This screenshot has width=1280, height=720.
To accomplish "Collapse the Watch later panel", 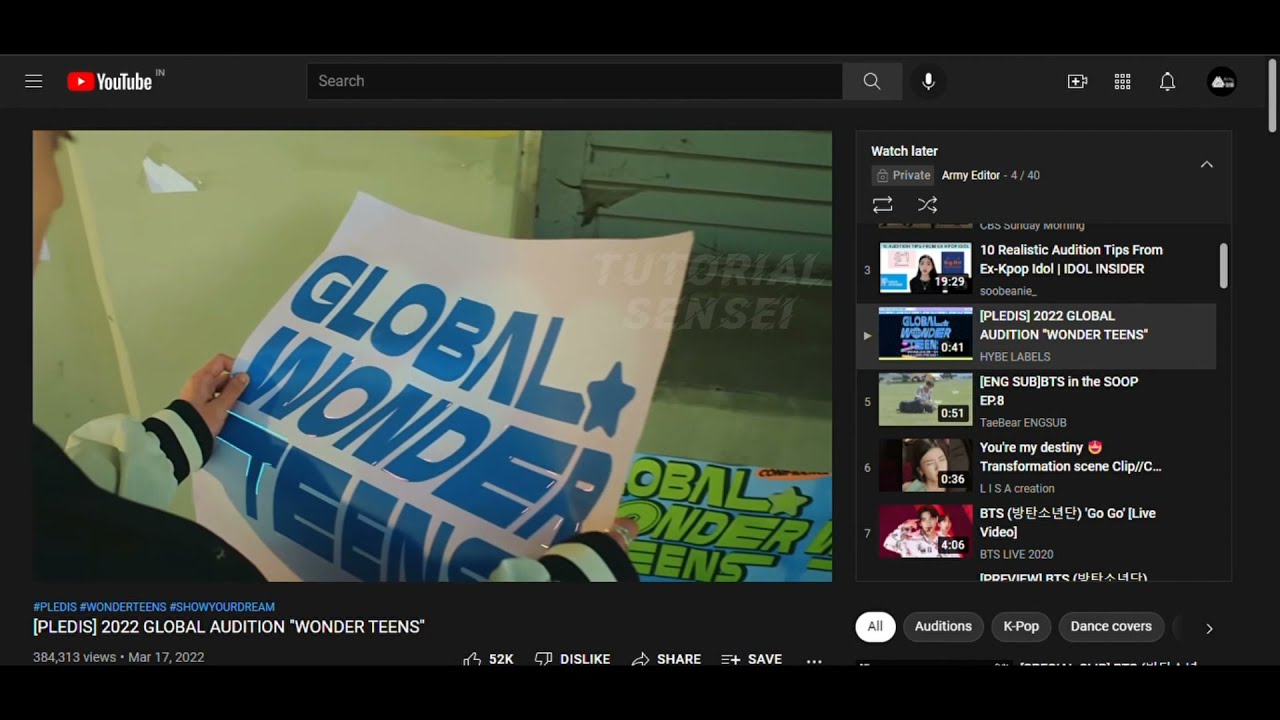I will [x=1207, y=164].
